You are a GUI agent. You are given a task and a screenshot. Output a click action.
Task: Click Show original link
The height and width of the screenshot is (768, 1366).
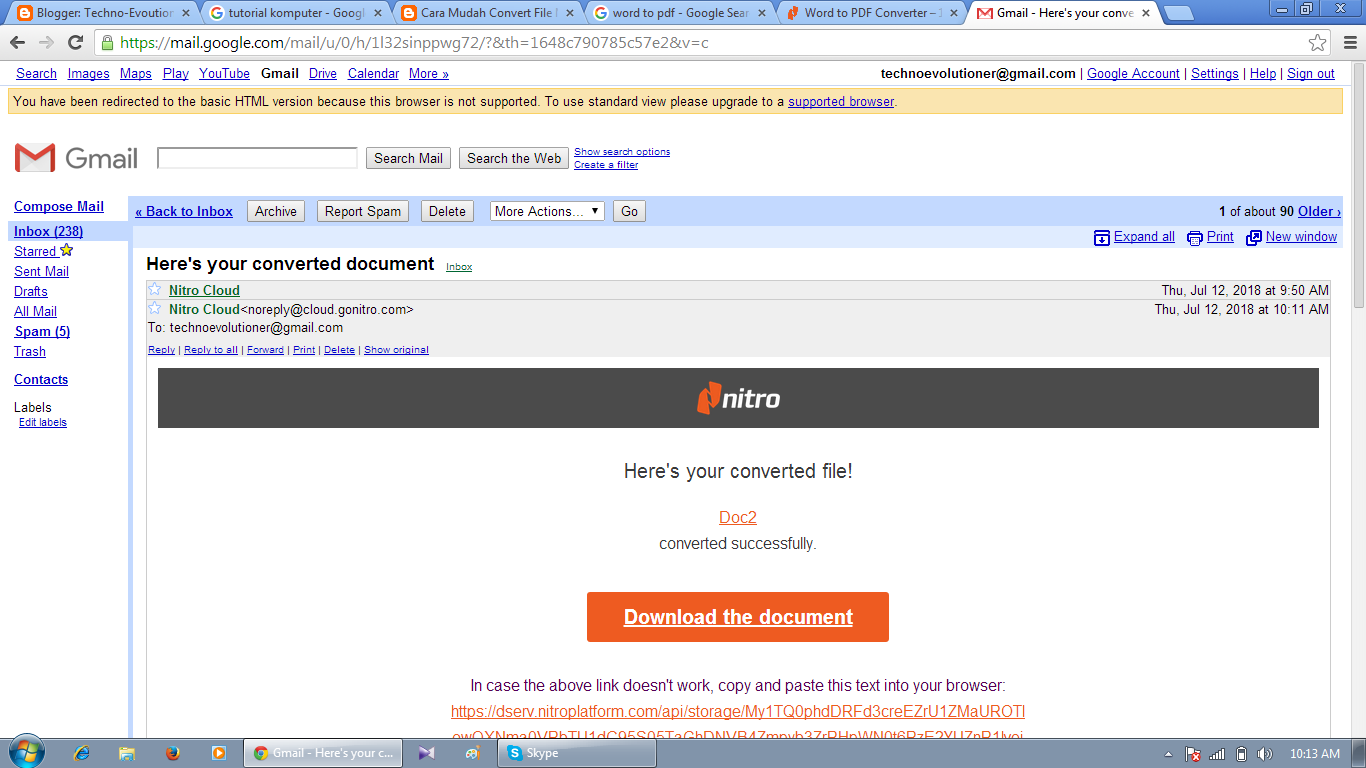coord(396,350)
